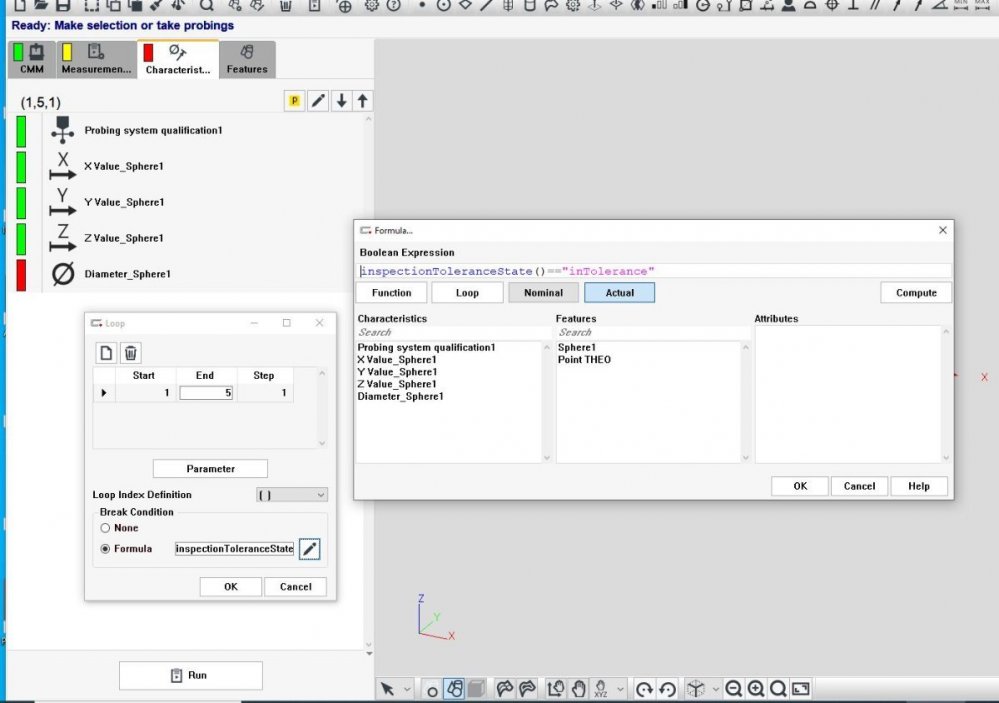Move characteristic down with the down arrow icon

click(x=341, y=101)
